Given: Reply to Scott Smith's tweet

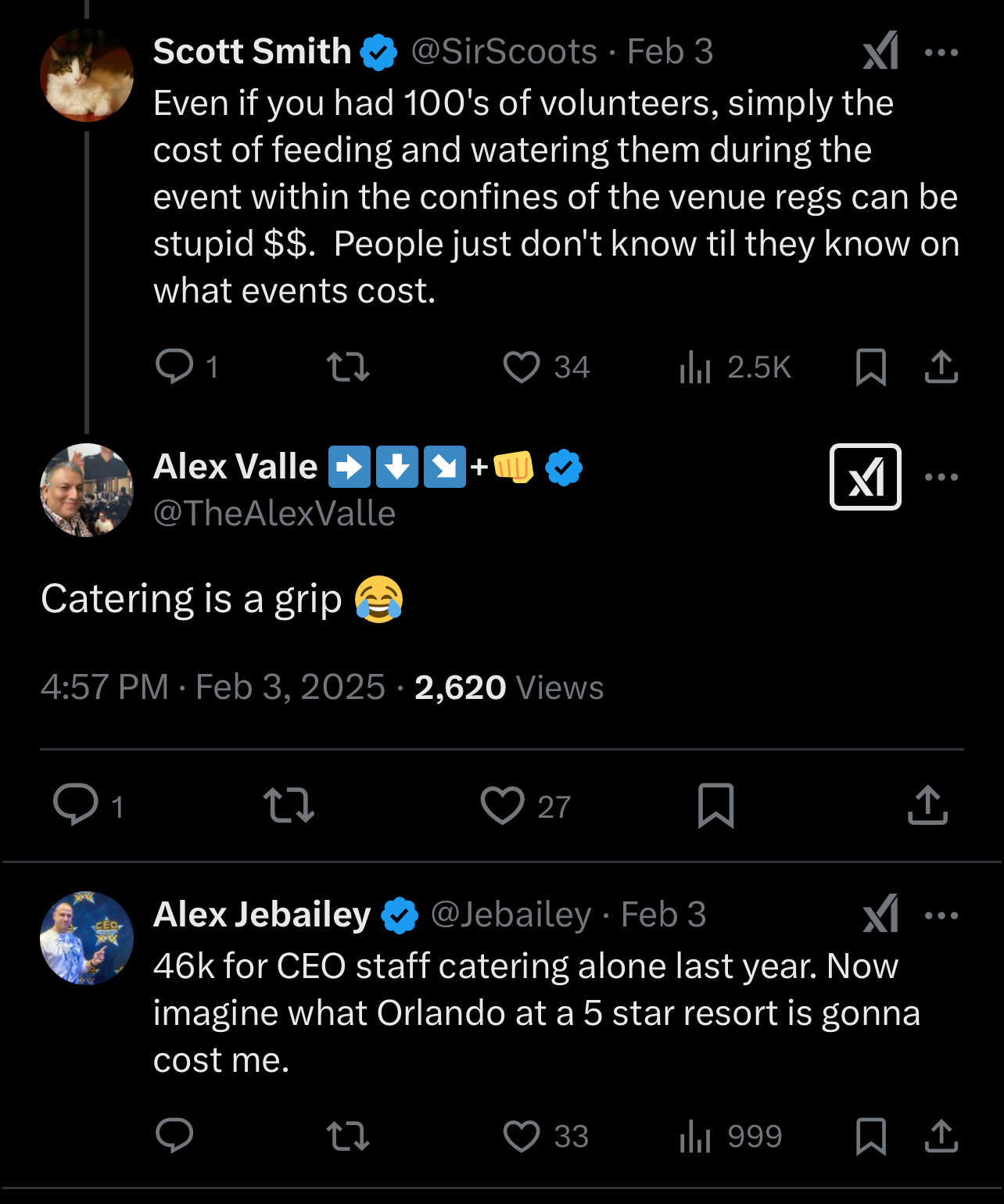Looking at the screenshot, I should [x=174, y=367].
